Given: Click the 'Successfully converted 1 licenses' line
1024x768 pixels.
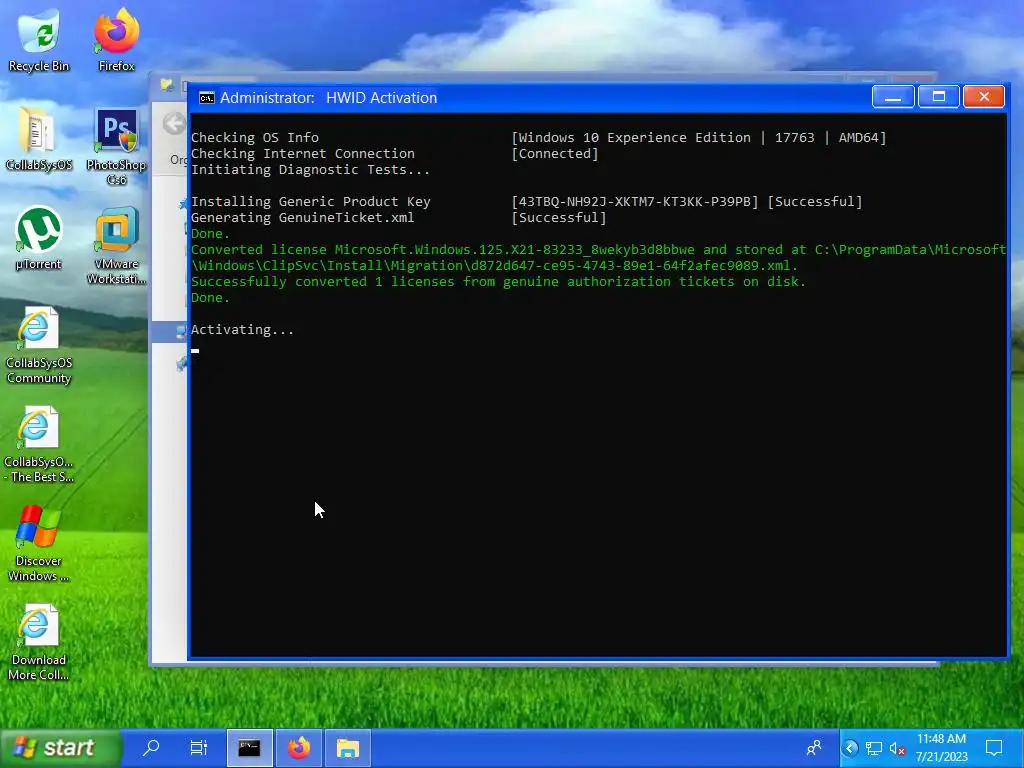Looking at the screenshot, I should [498, 282].
